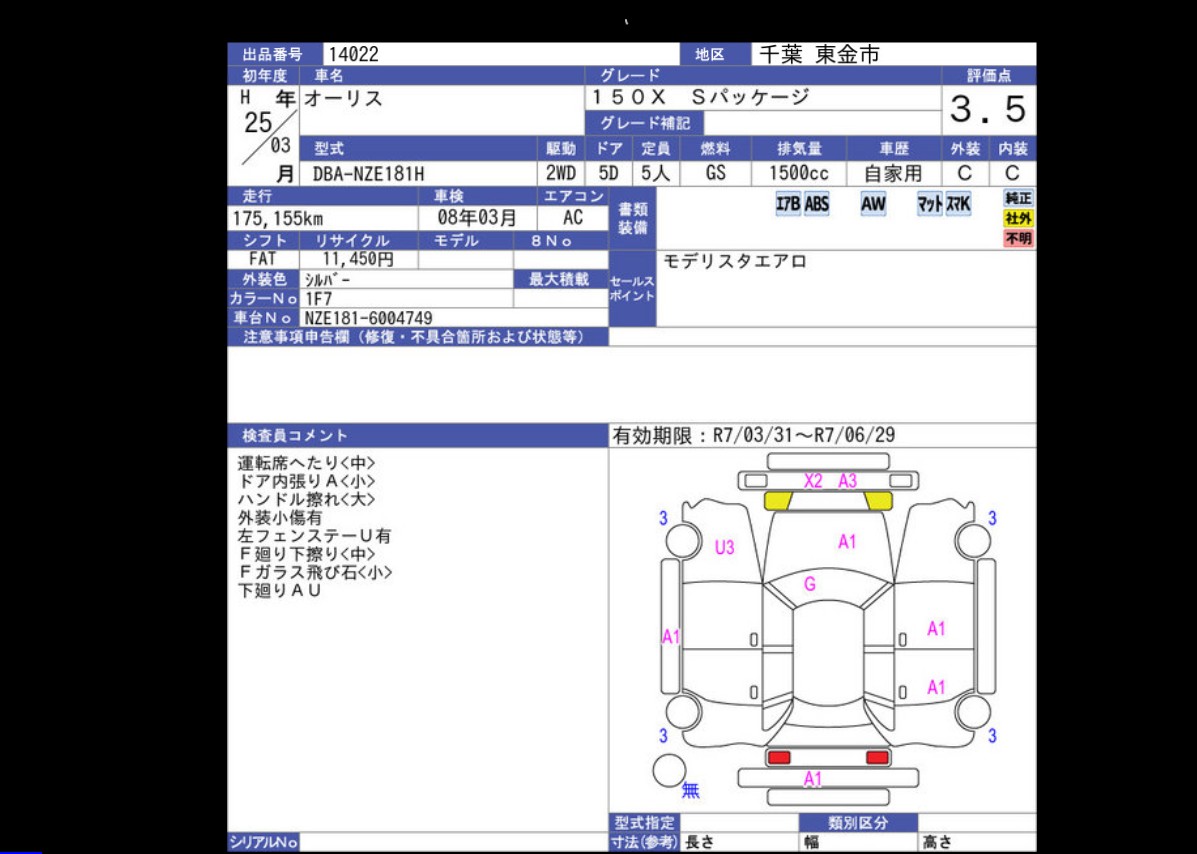Image resolution: width=1197 pixels, height=854 pixels.
Task: Select the U3 dent mark on fender
Action: pyautogui.click(x=724, y=547)
